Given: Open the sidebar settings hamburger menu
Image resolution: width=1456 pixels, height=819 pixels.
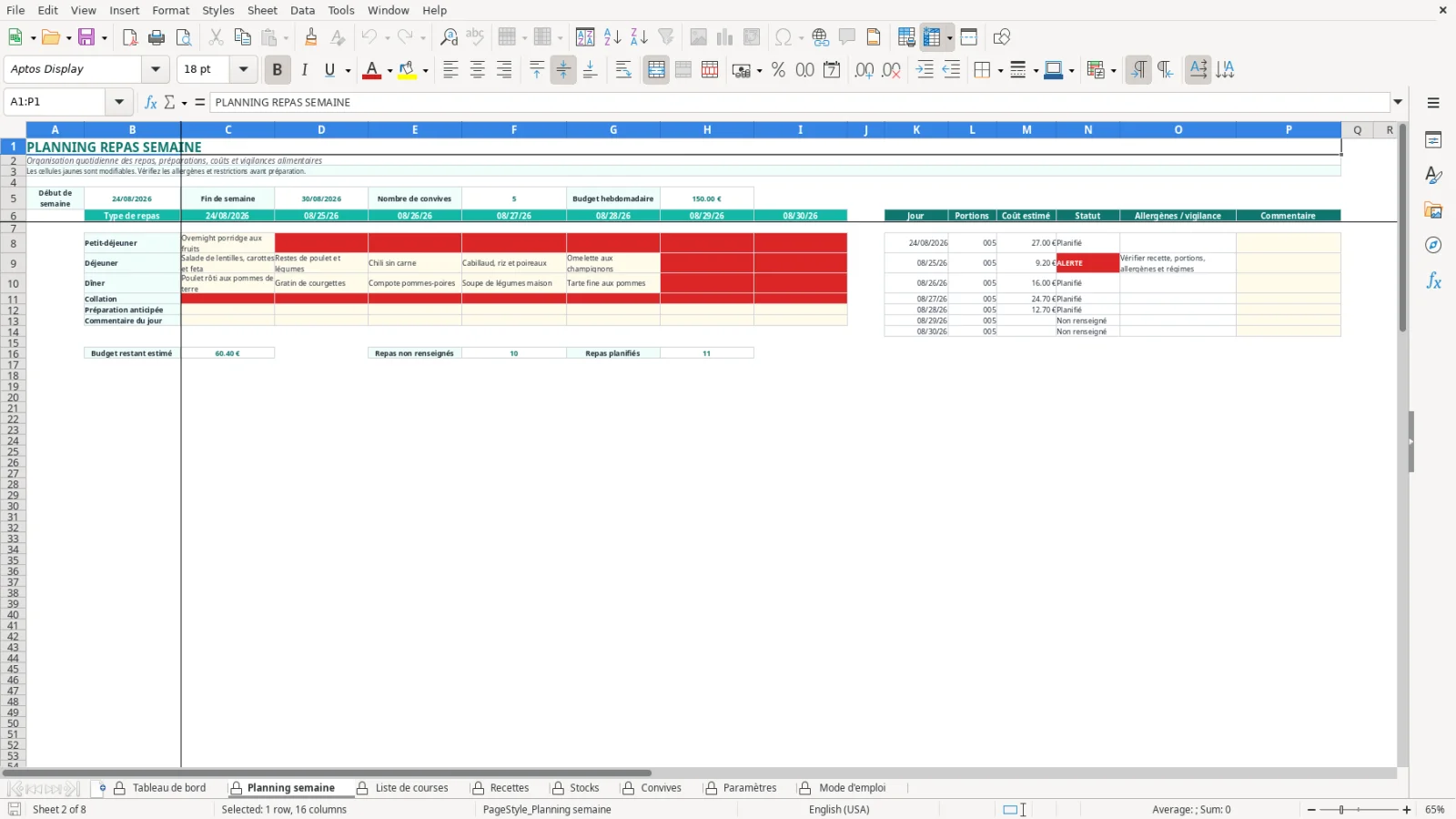Looking at the screenshot, I should pyautogui.click(x=1433, y=103).
